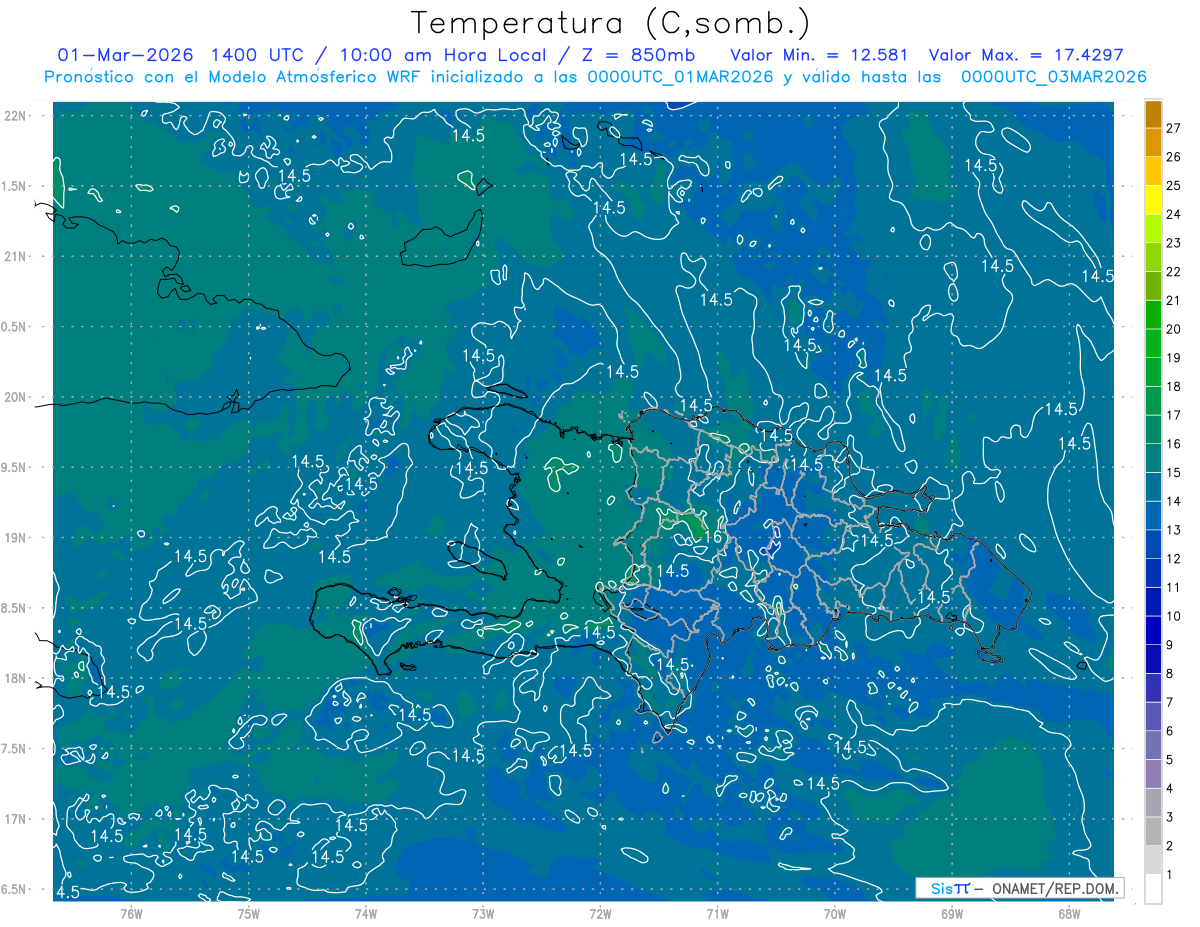Click the brown-orange swatch atop the colorbar
The image size is (1200, 927).
1153,114
